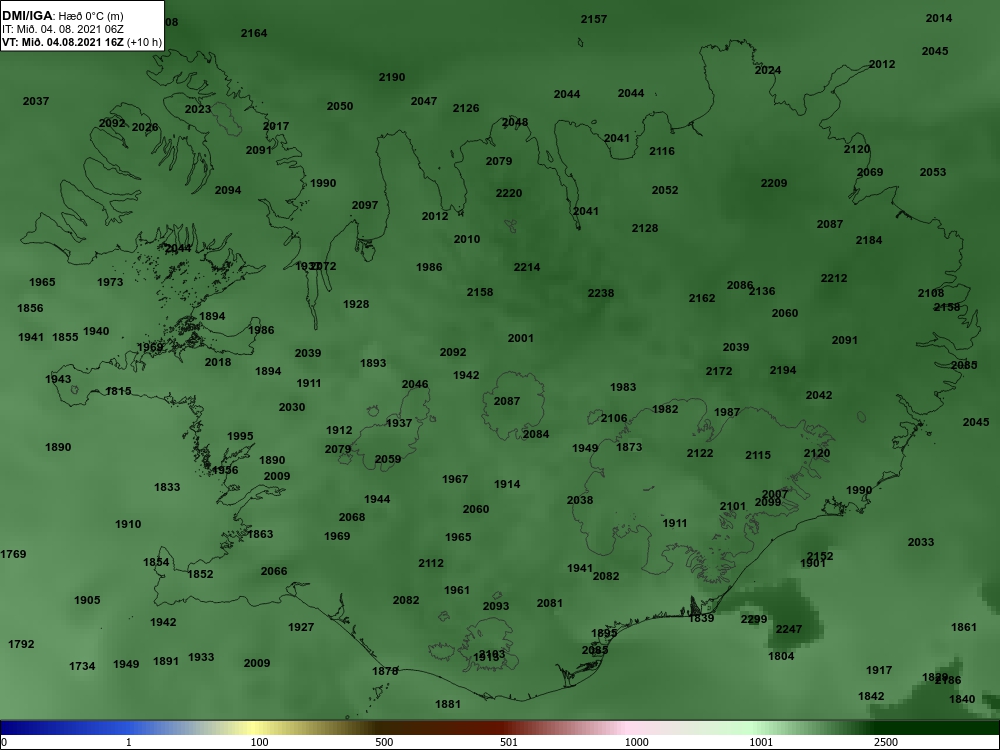
Task: Click the map value 1995
Action: [x=240, y=436]
